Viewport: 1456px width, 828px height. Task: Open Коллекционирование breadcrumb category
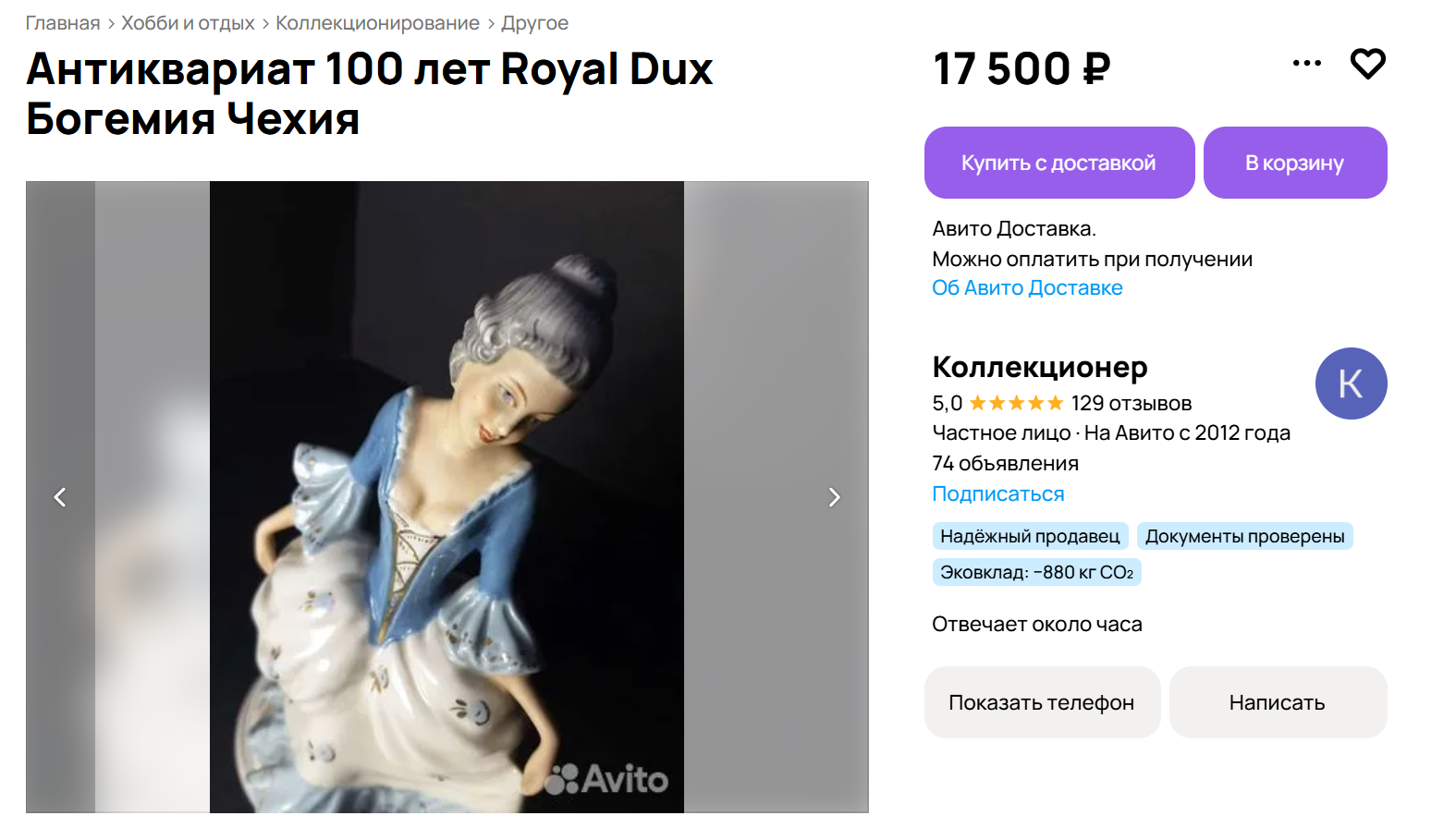[377, 23]
